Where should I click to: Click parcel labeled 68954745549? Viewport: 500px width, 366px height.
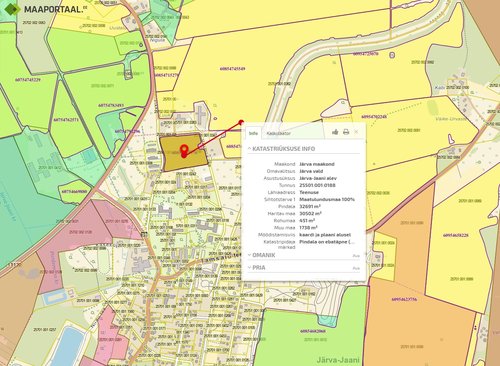tap(233, 69)
